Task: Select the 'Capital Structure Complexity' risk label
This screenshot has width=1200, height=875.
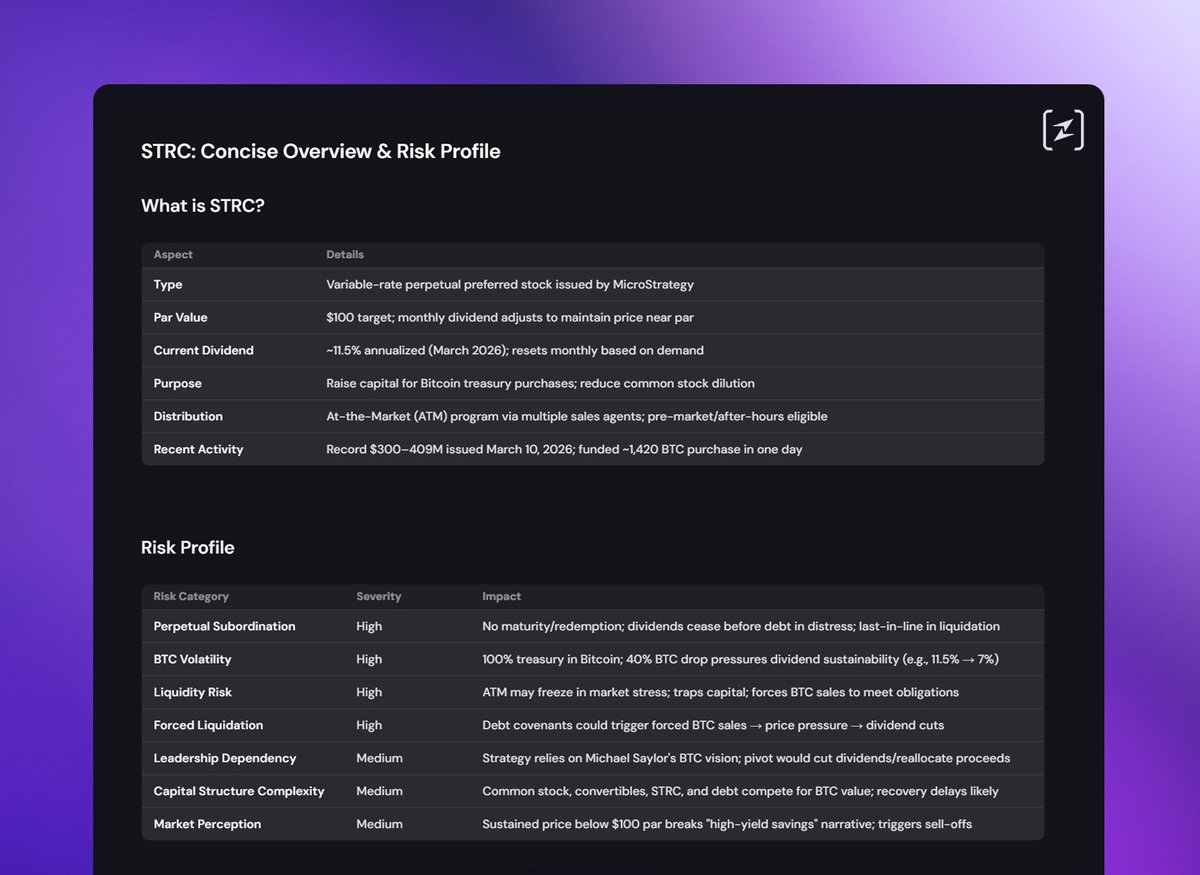Action: (239, 792)
